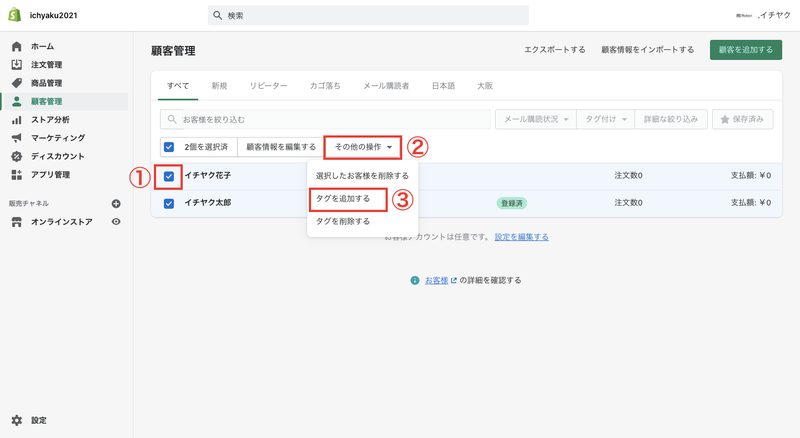This screenshot has width=800, height=438.
Task: Switch to the すべて tab
Action: pyautogui.click(x=178, y=86)
